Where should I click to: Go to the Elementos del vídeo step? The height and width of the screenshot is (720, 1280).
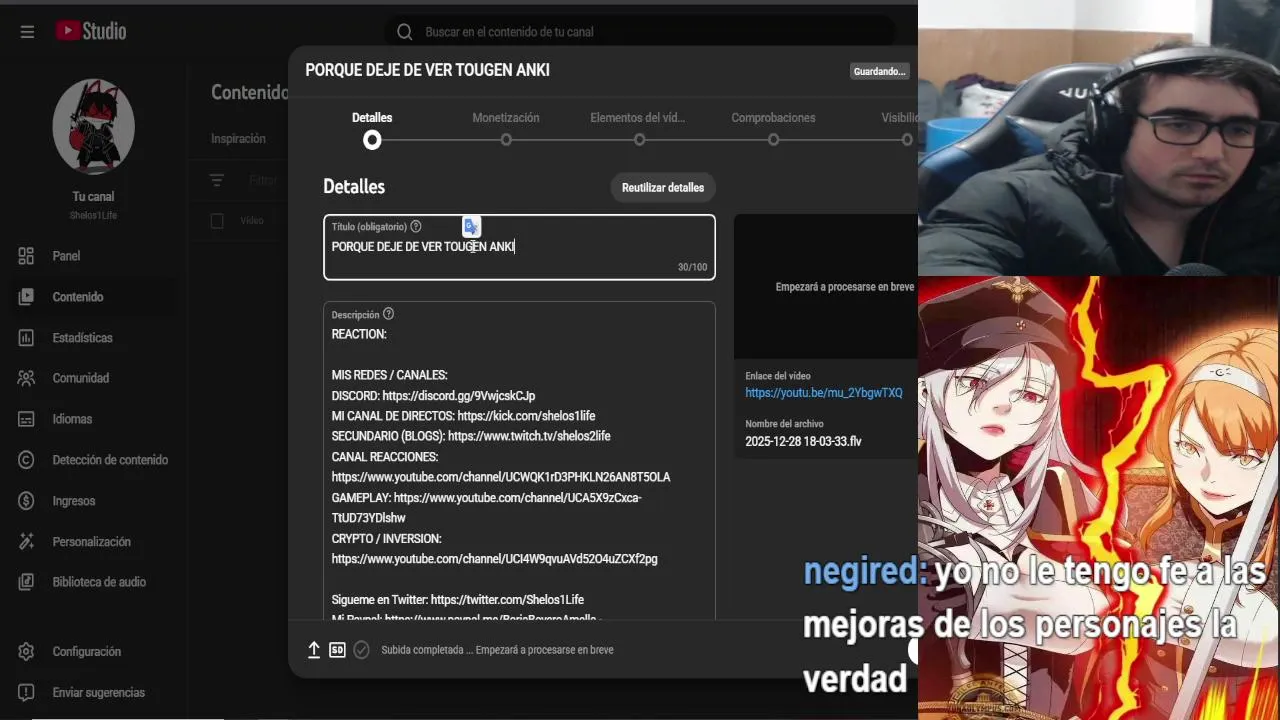pos(638,118)
